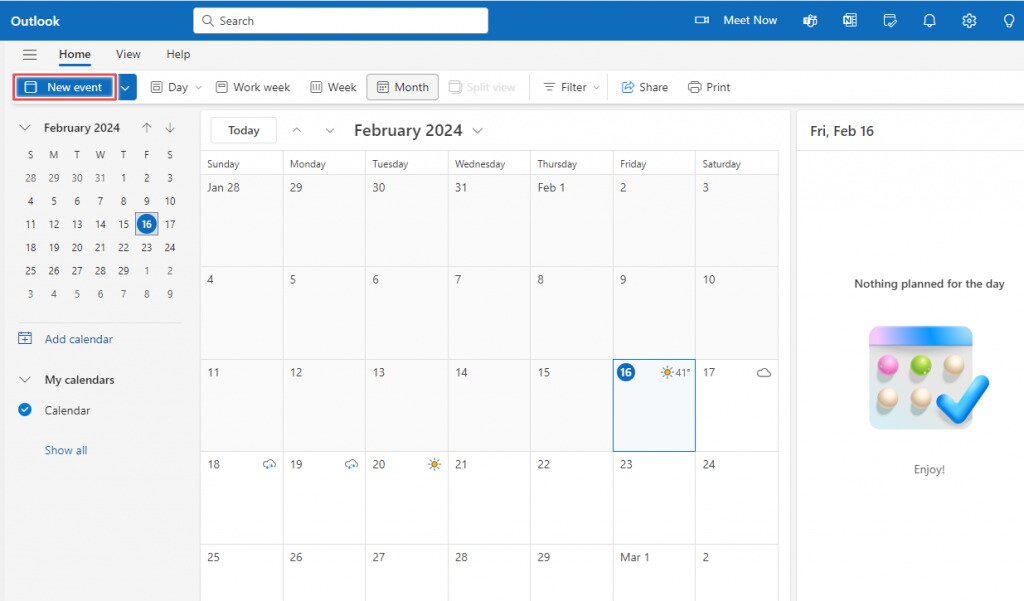Expand the Filter dropdown

click(x=569, y=87)
